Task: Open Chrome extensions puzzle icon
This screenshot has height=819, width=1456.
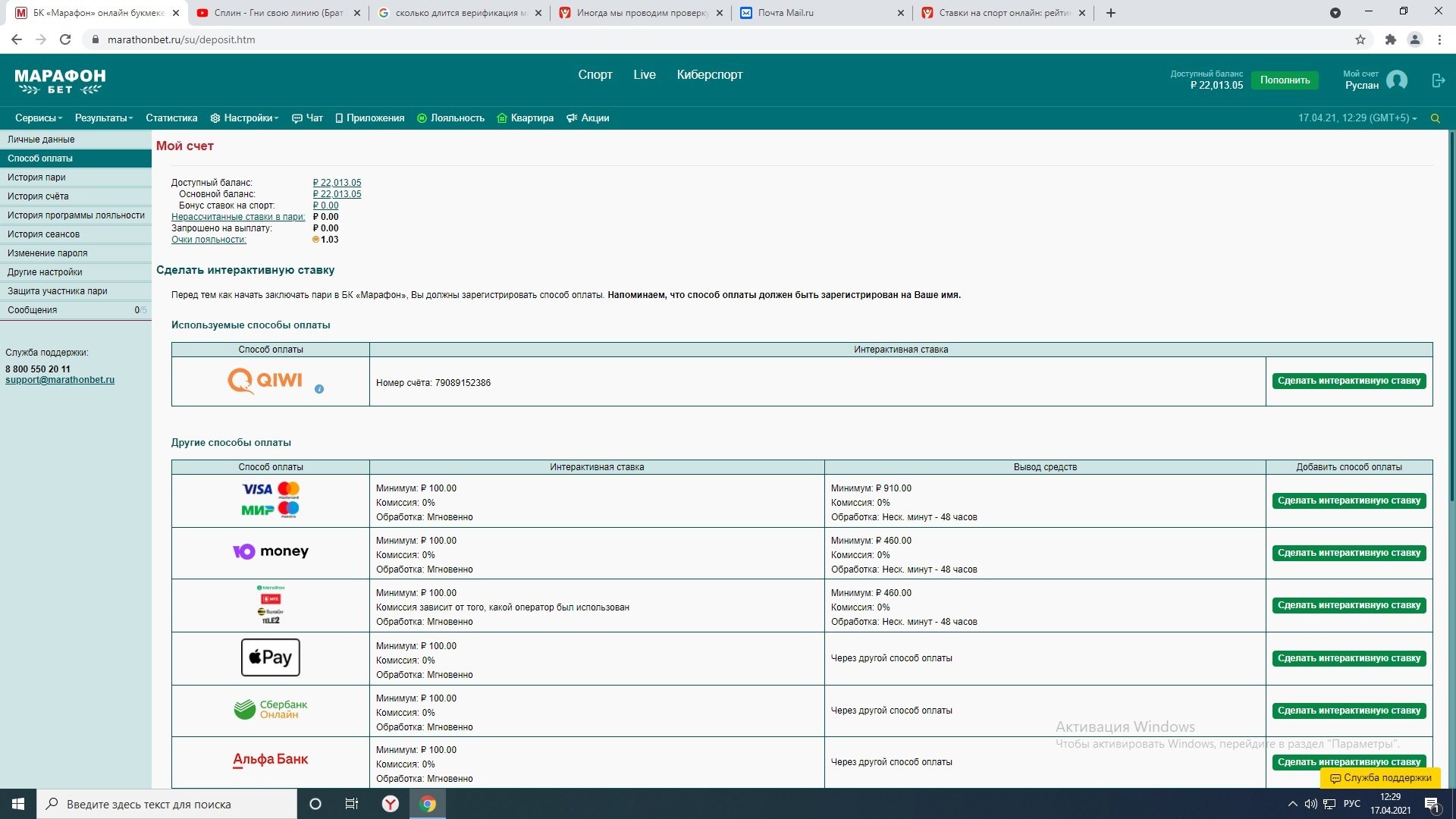Action: pos(1390,39)
